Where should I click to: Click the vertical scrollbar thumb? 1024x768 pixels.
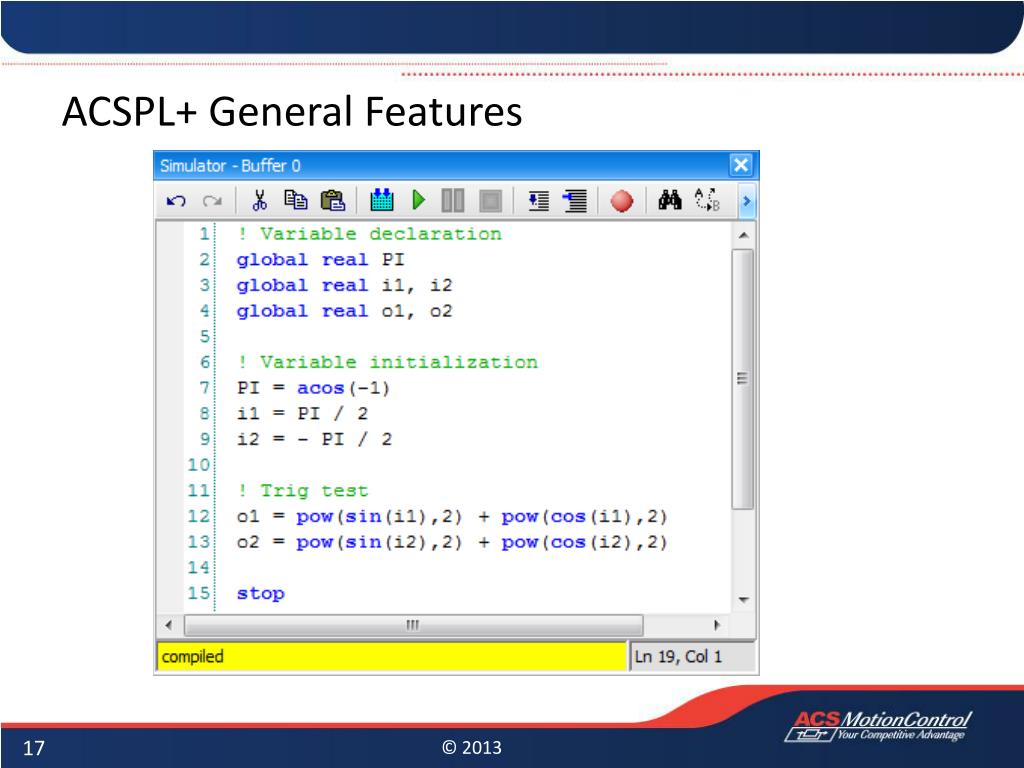(743, 379)
